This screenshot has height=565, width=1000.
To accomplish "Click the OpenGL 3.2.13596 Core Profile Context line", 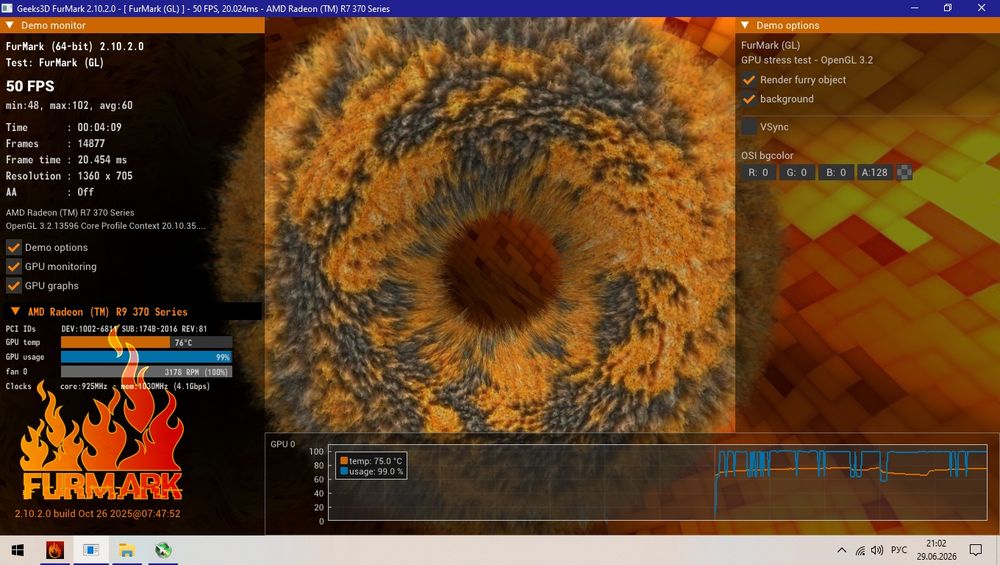I will click(x=105, y=226).
